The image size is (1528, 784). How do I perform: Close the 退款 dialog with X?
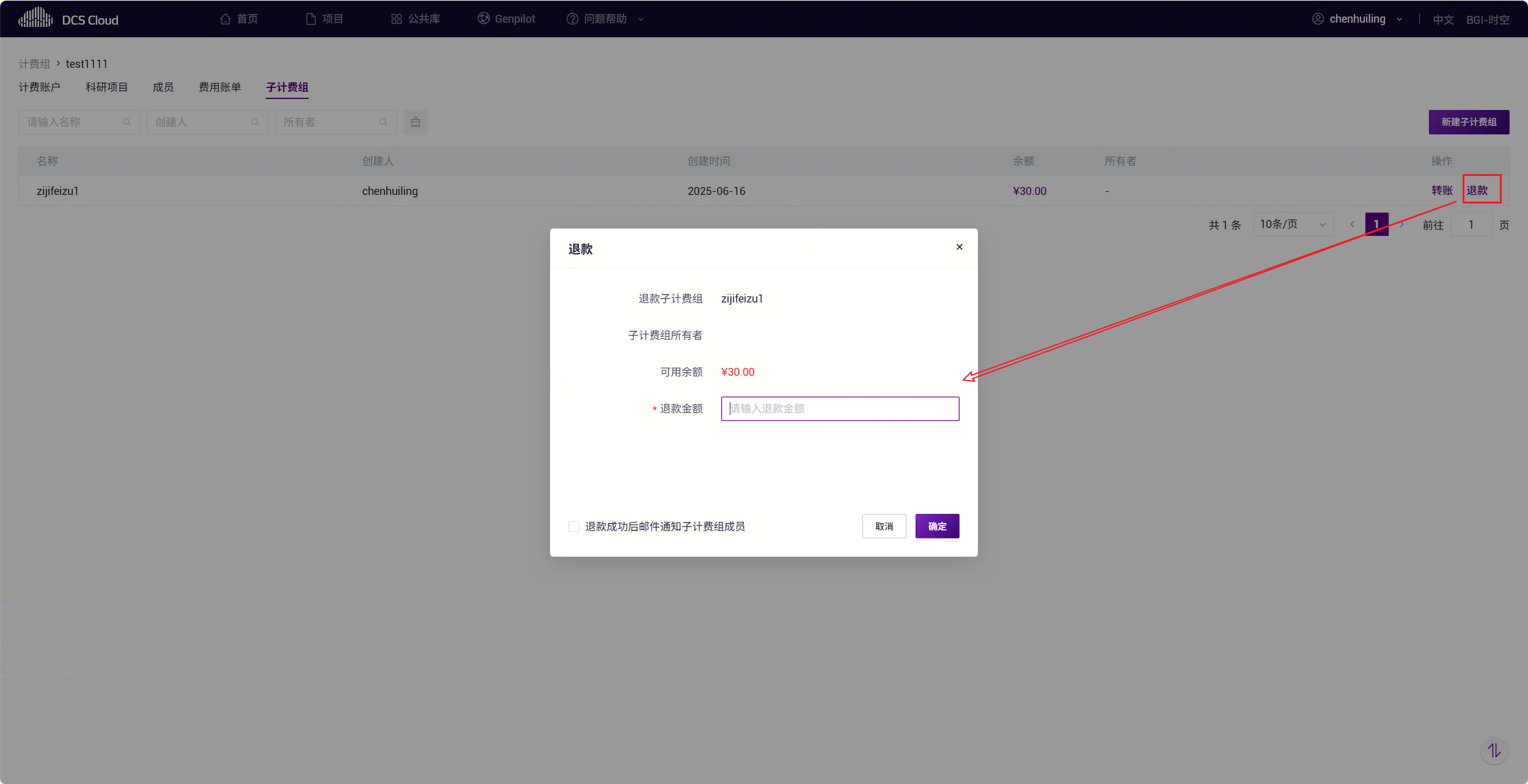click(x=960, y=247)
